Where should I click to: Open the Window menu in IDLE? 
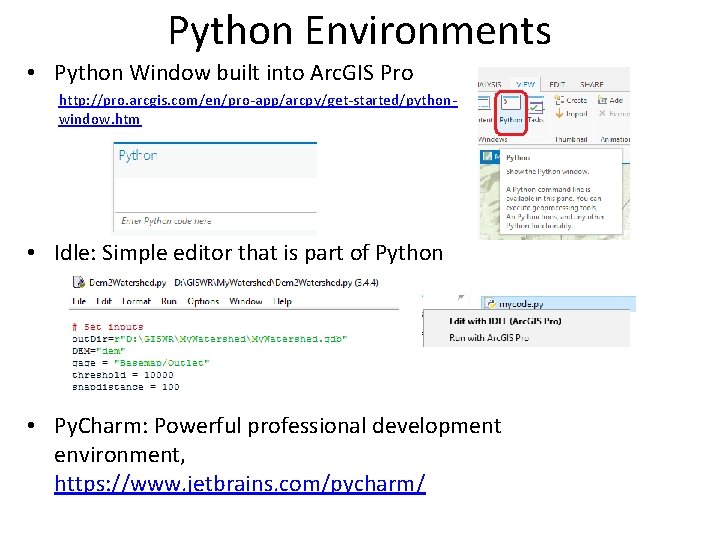[246, 301]
